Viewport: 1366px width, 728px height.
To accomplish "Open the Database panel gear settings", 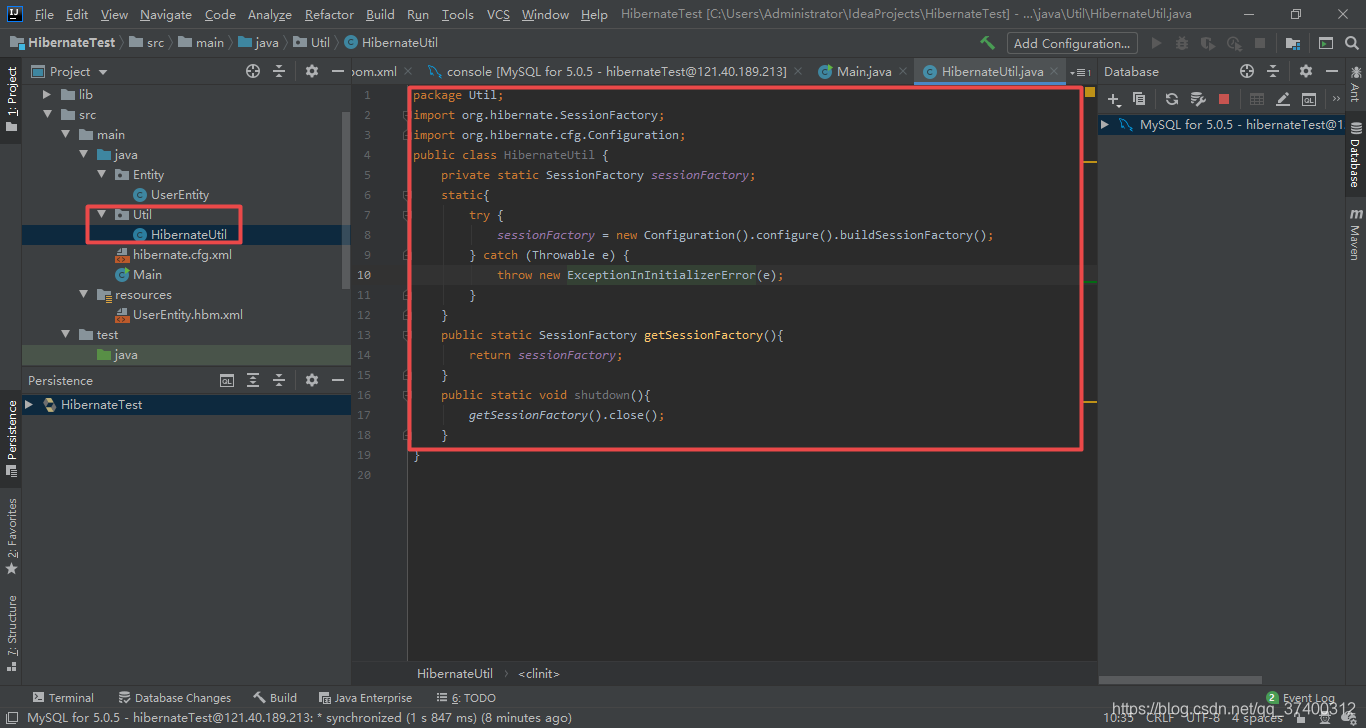I will coord(1306,71).
